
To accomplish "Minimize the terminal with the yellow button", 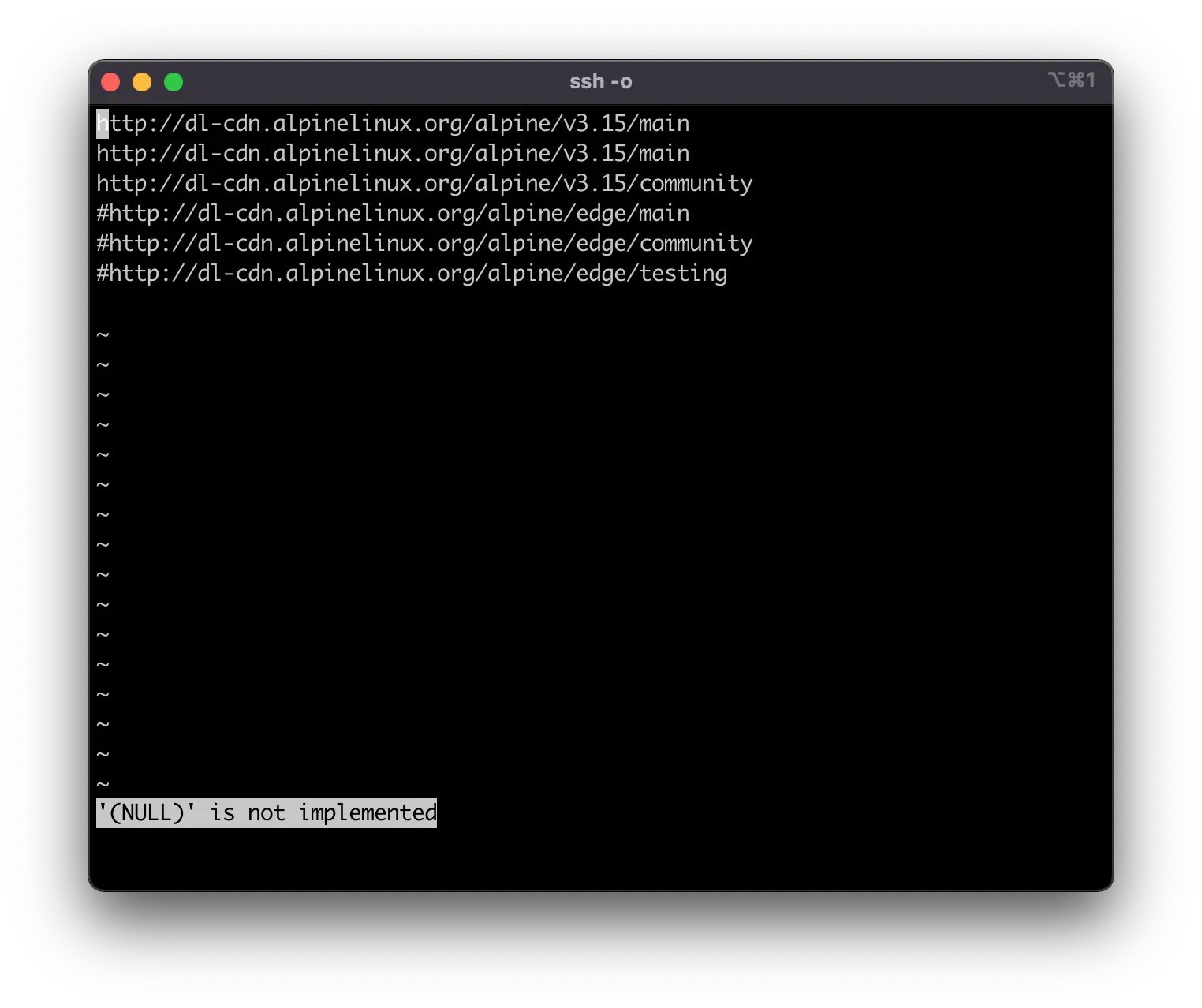I will click(x=142, y=82).
